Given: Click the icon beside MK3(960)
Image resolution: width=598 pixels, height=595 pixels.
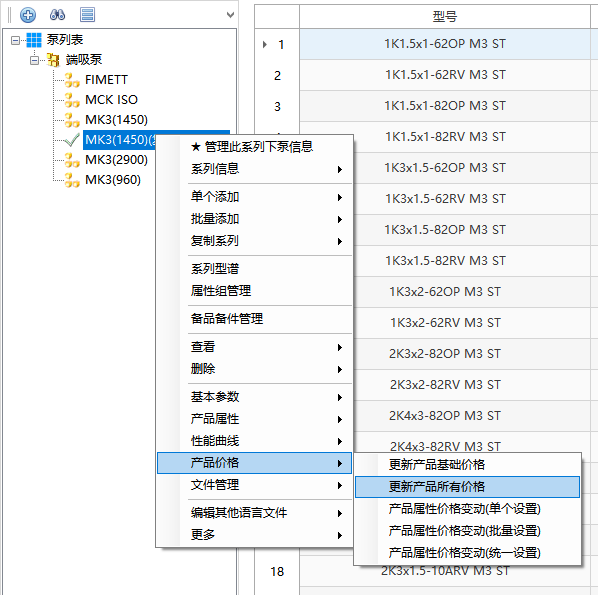Looking at the screenshot, I should pos(72,180).
